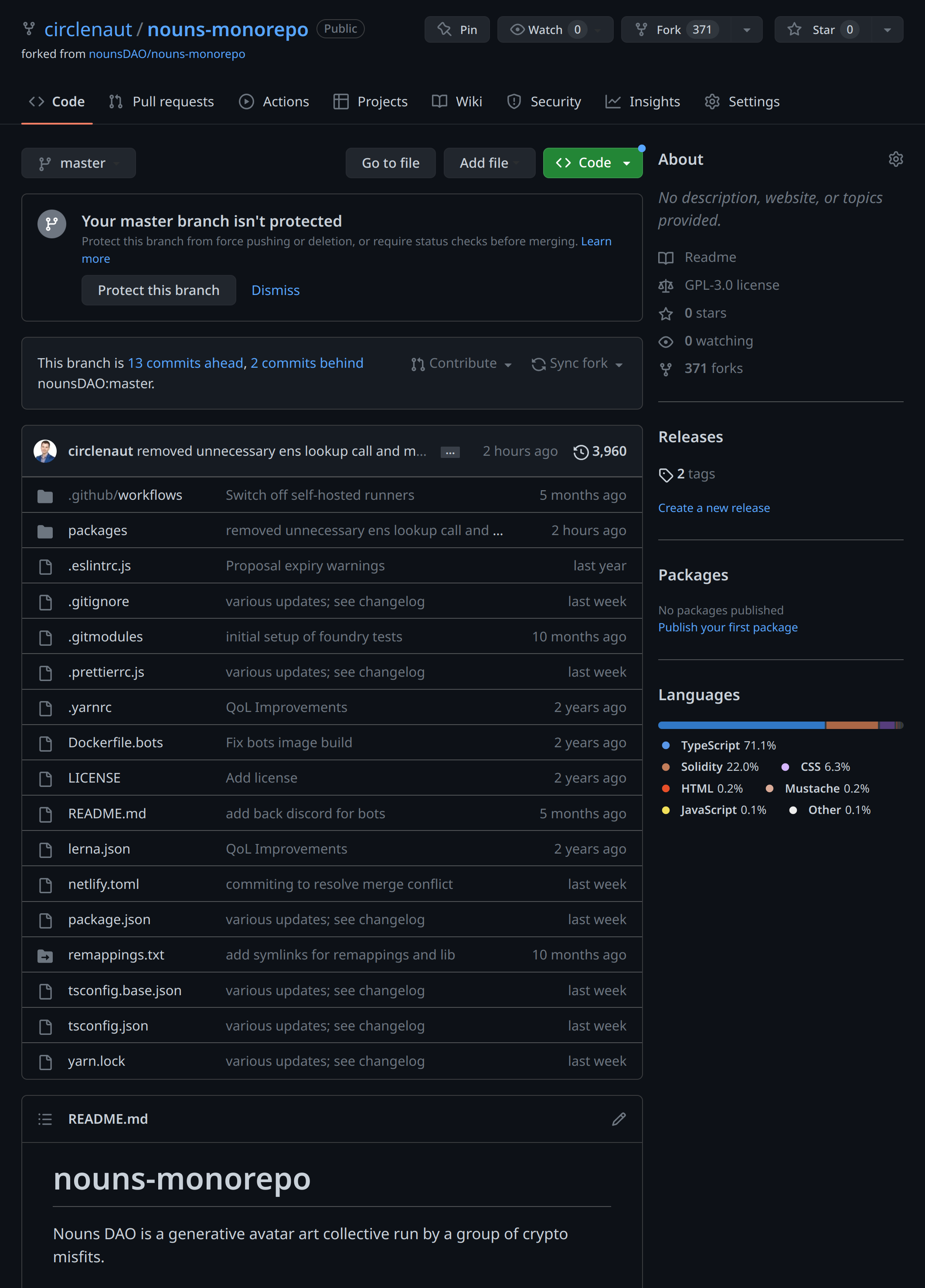
Task: Open the master branch selector
Action: click(78, 163)
